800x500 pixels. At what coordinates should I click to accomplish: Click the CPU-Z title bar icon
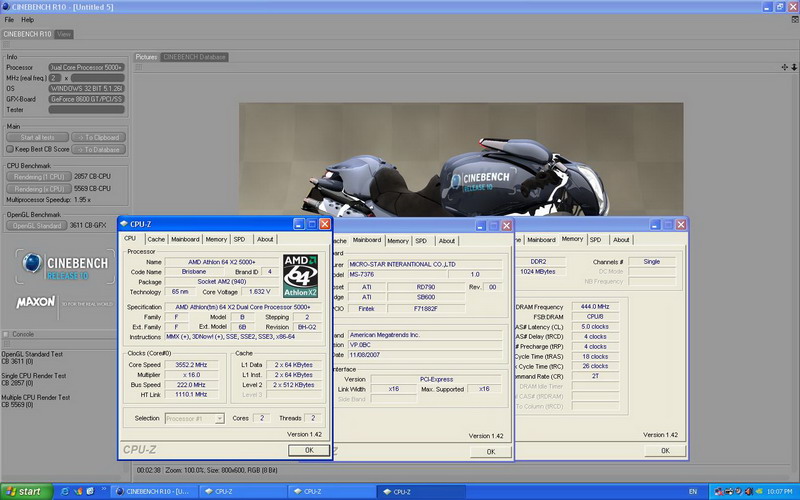125,224
